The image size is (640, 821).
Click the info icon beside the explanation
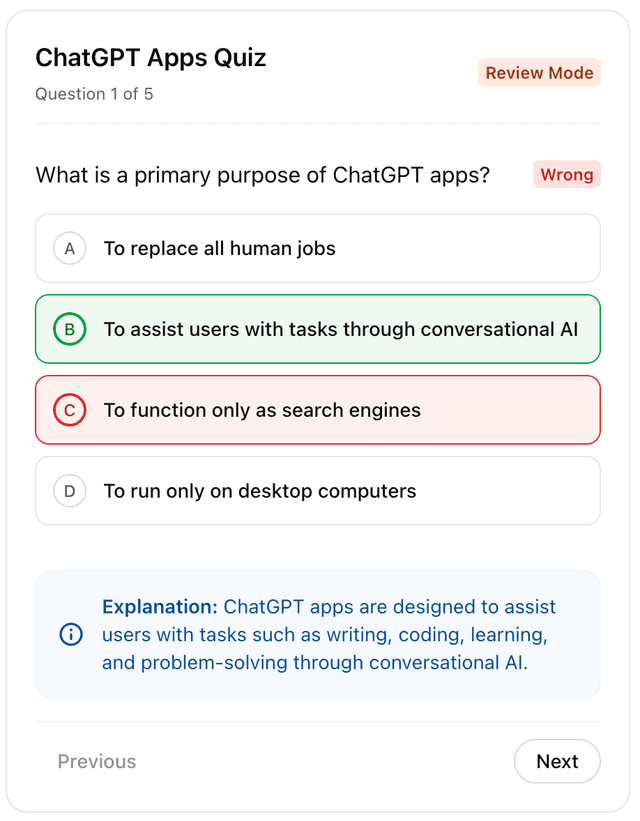point(71,634)
